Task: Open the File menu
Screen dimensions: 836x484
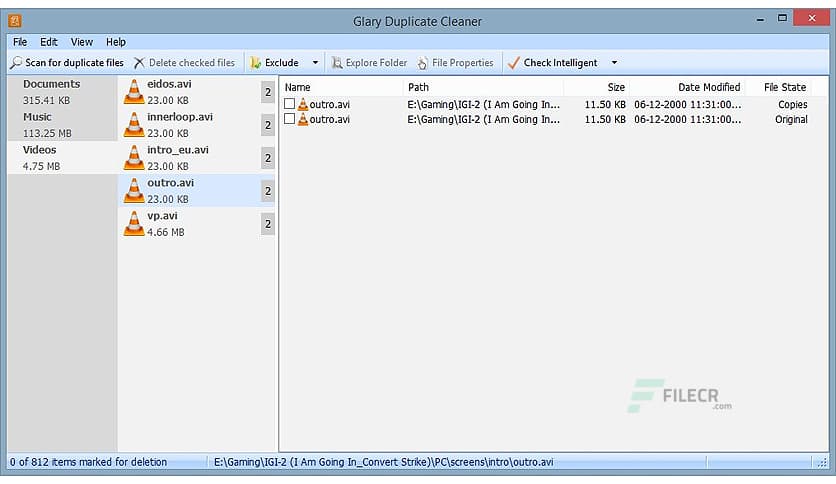Action: tap(20, 42)
